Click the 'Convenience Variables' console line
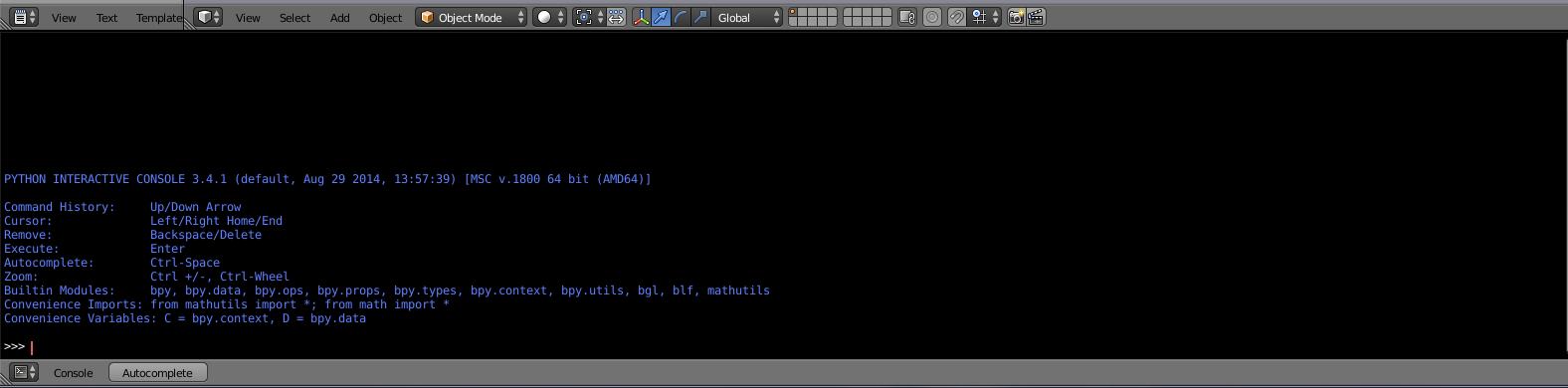This screenshot has width=1568, height=388. coord(185,318)
